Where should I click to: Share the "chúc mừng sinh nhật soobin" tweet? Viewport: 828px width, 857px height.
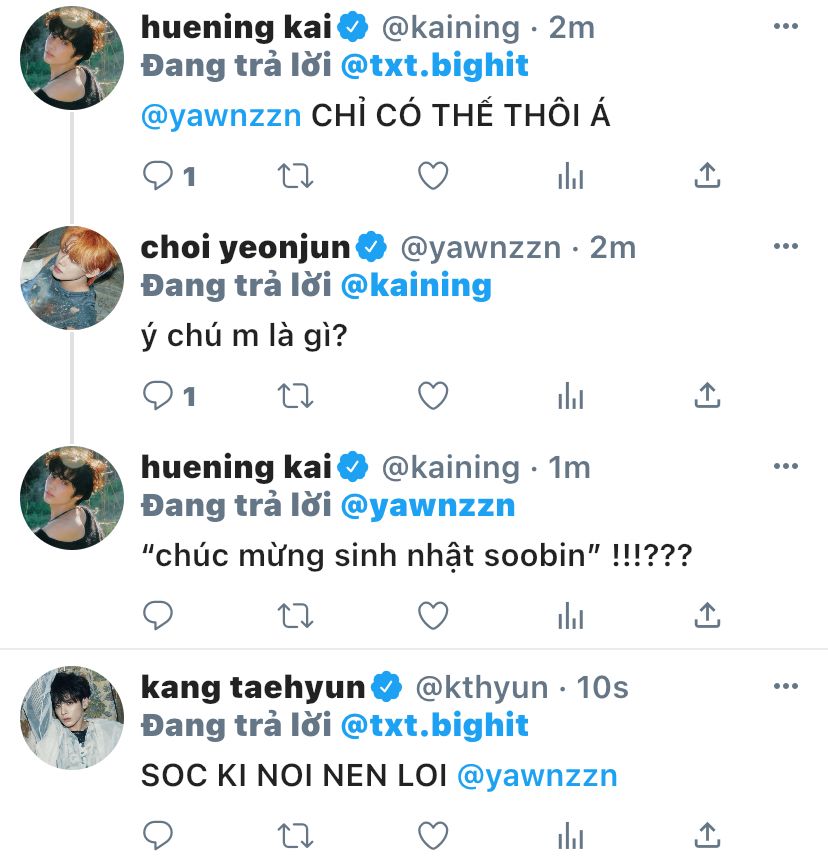pos(707,616)
